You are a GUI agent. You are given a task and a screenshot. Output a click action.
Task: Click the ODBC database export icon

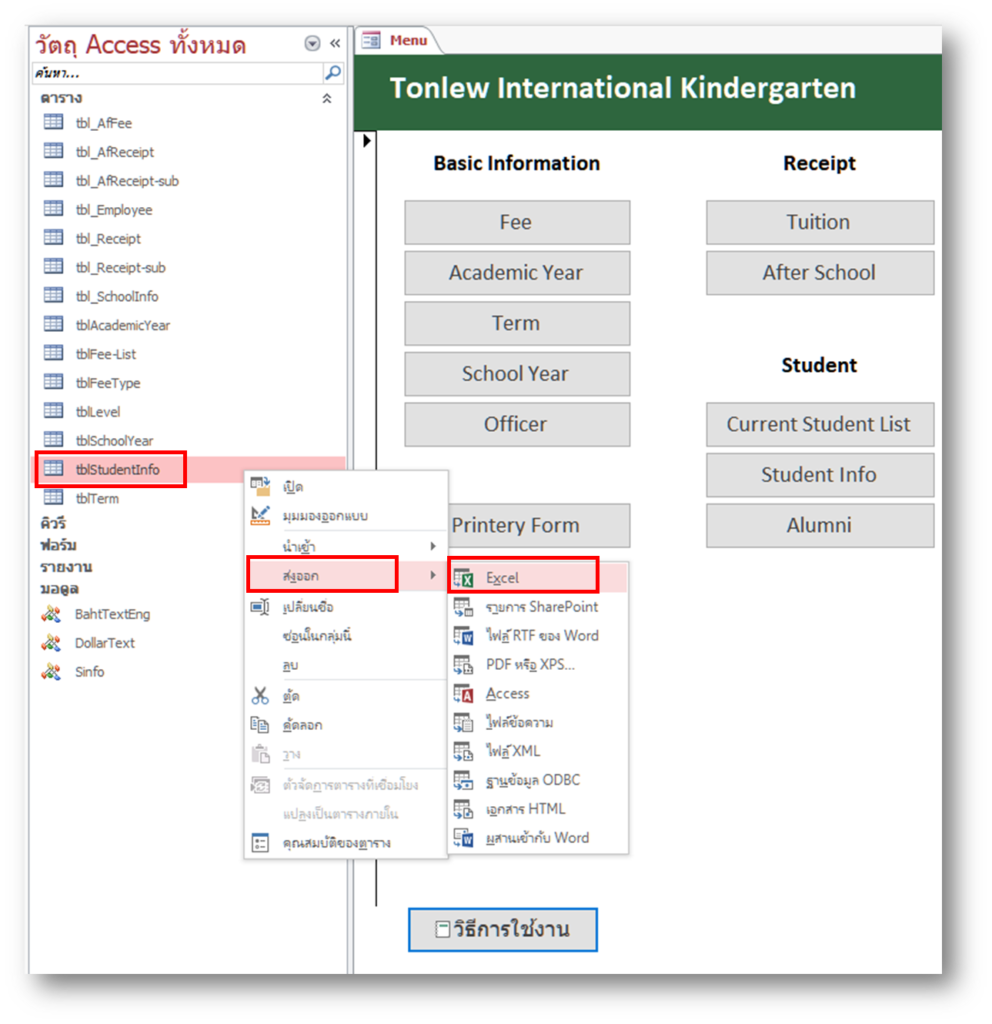coord(463,780)
